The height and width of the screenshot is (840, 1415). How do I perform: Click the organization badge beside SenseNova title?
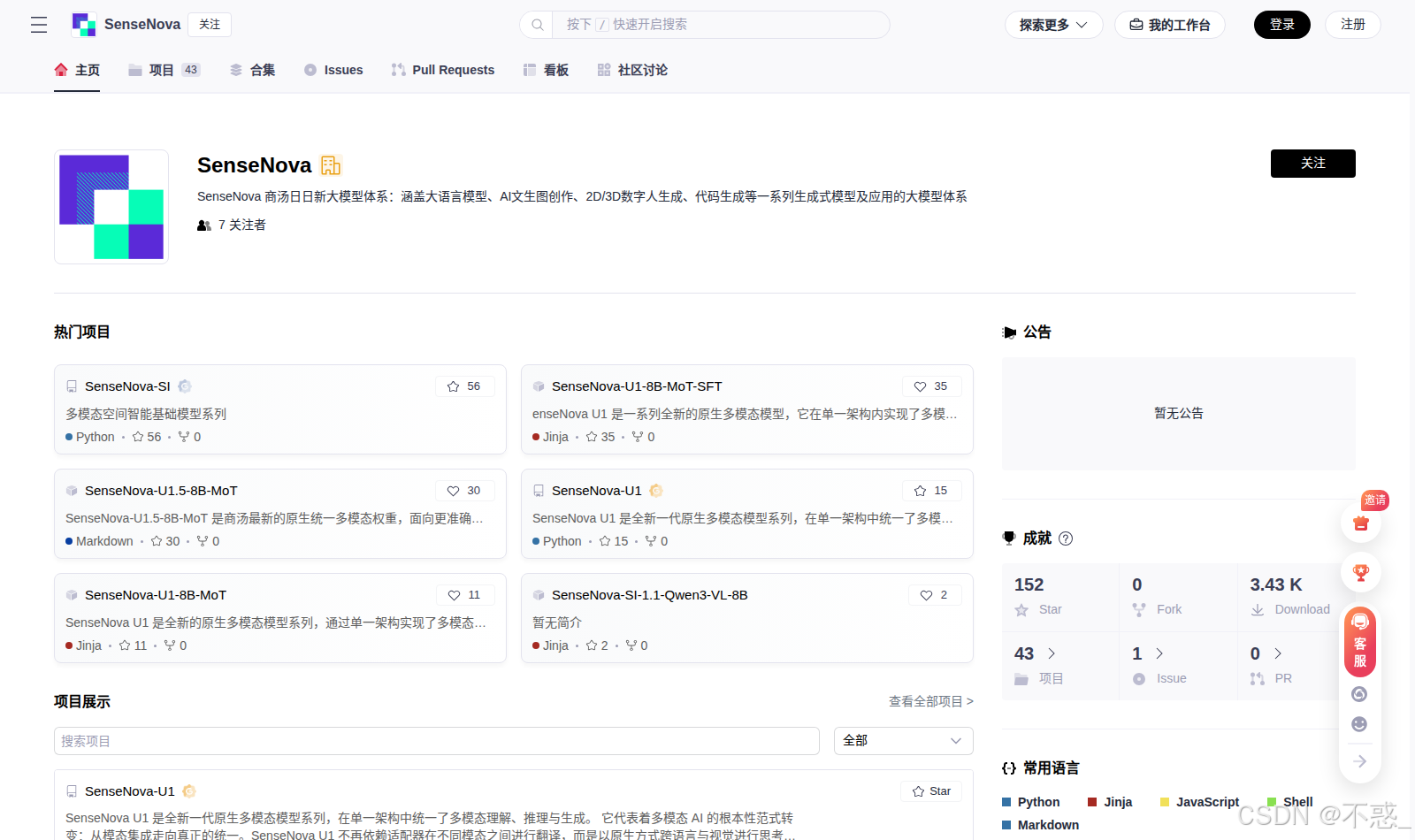click(x=331, y=165)
